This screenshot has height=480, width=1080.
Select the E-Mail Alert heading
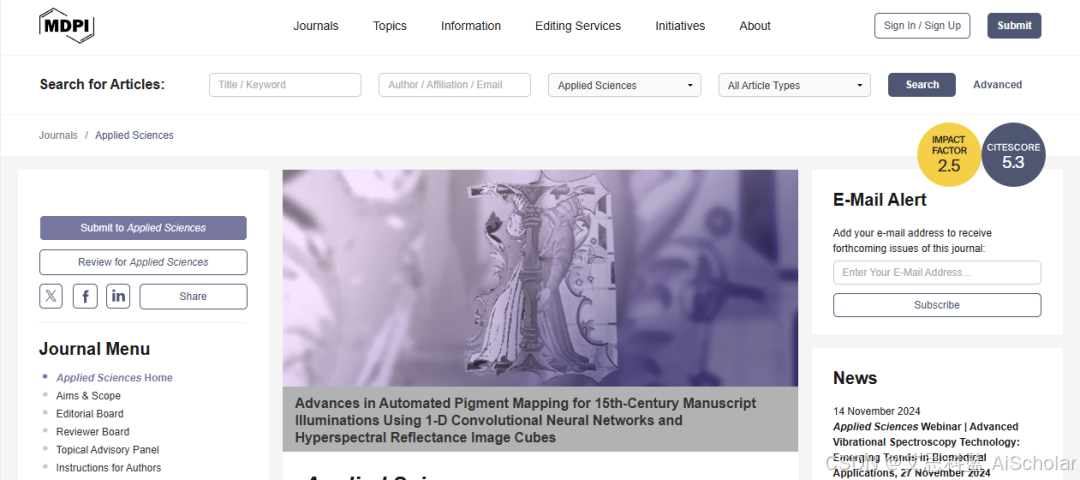pos(880,200)
